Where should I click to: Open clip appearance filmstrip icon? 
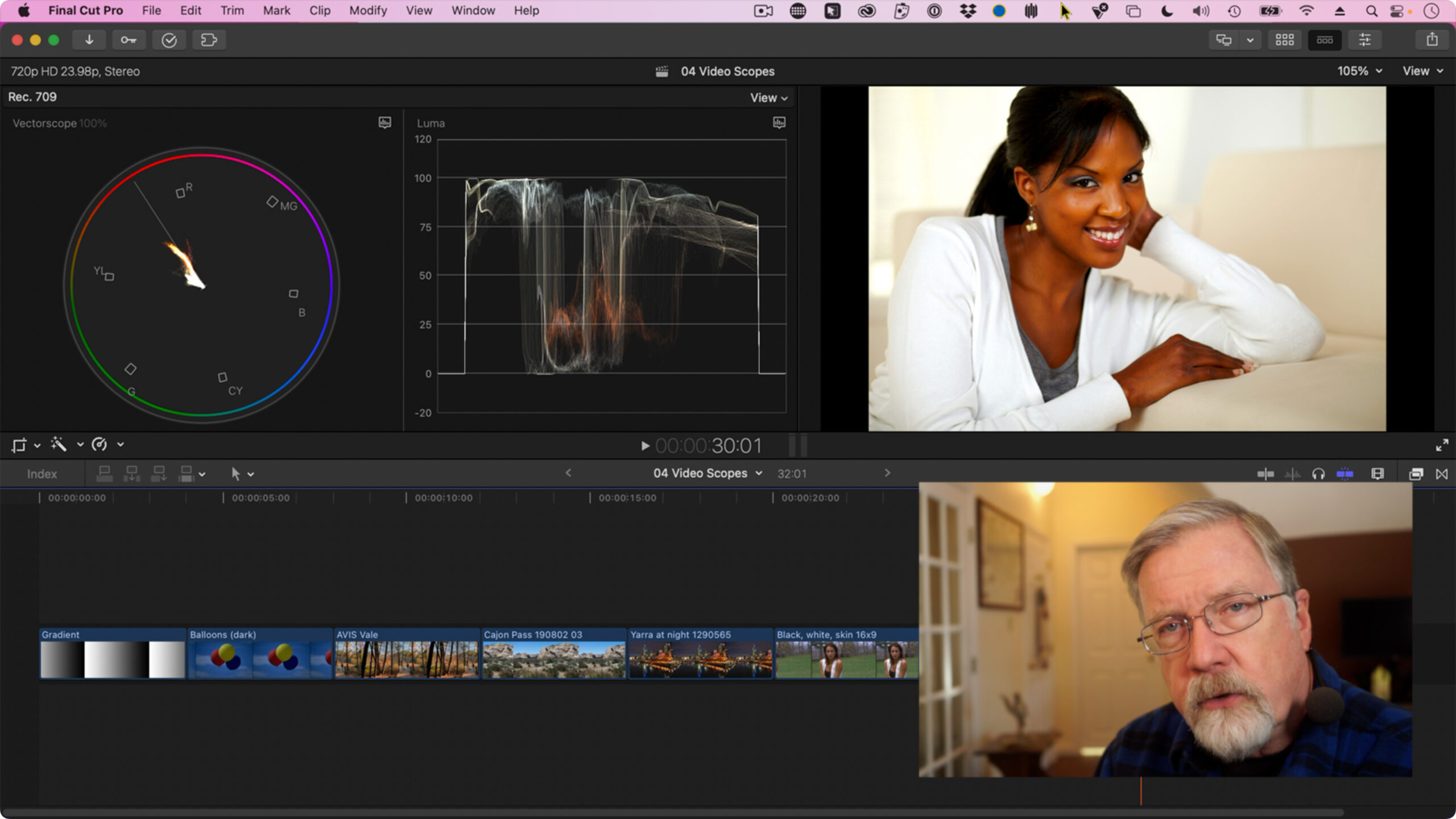click(1378, 474)
